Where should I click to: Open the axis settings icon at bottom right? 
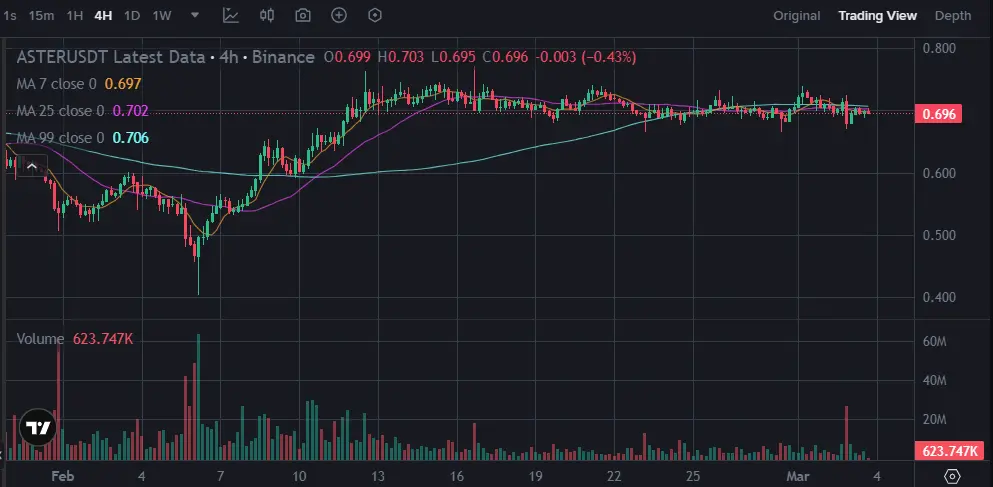pos(952,476)
